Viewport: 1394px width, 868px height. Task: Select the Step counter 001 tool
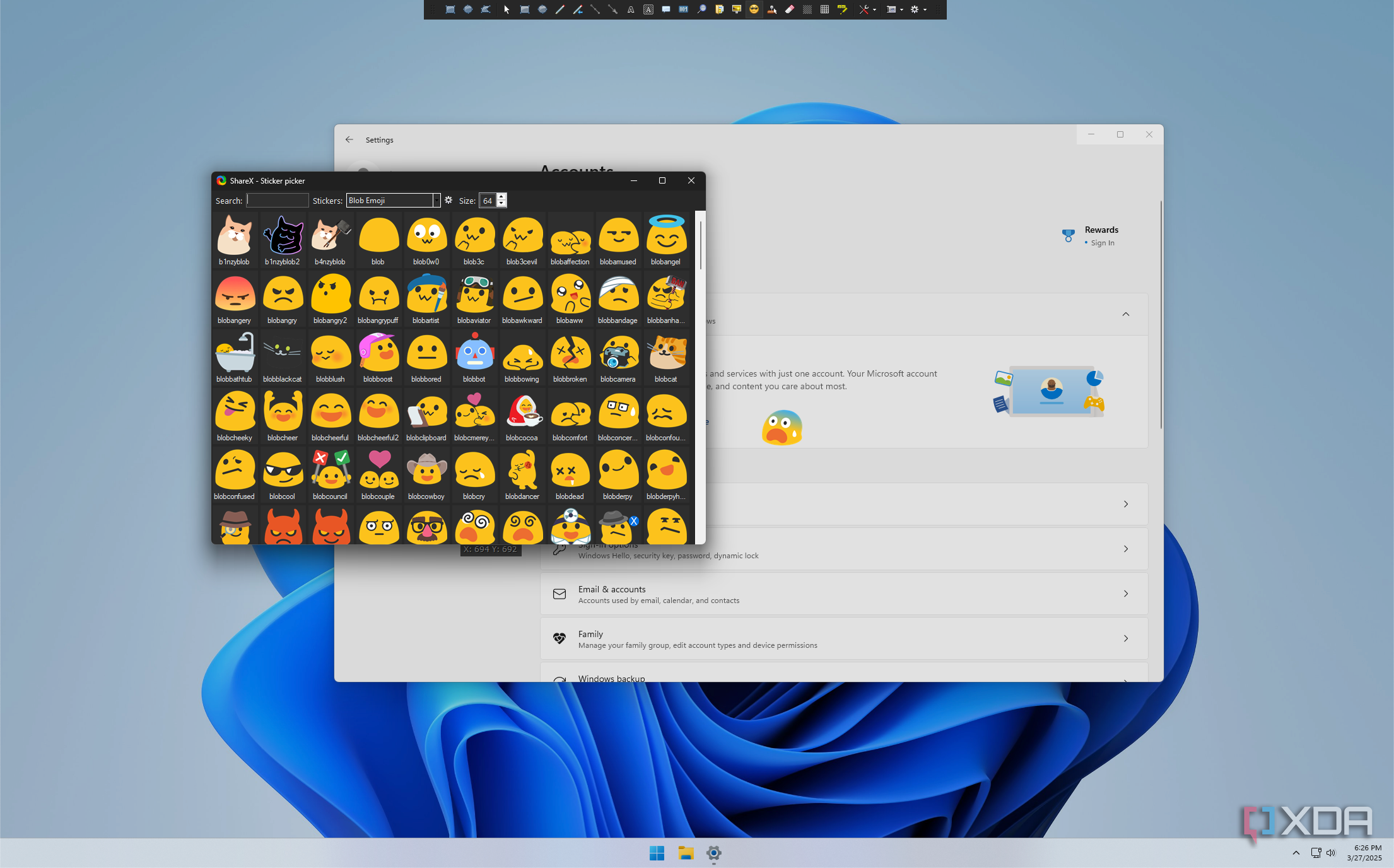[683, 9]
